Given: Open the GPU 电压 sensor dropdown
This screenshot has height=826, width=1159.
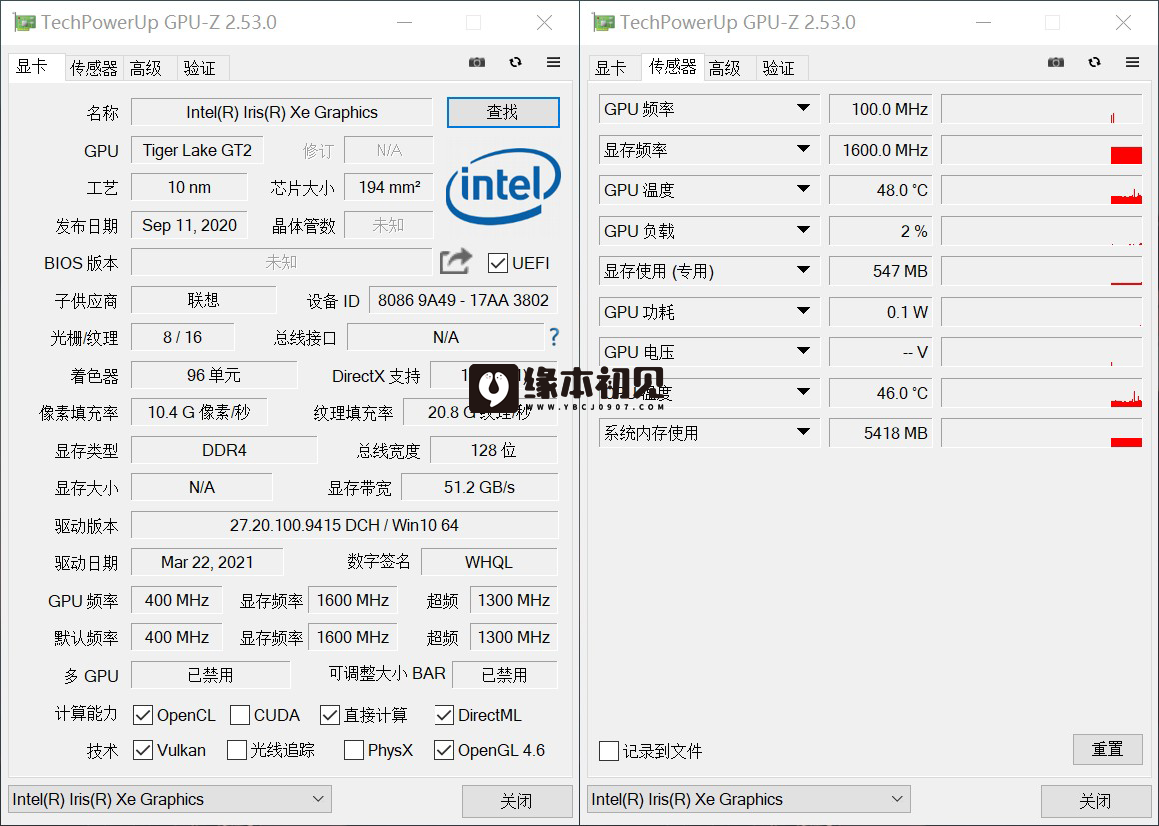Looking at the screenshot, I should coord(803,351).
